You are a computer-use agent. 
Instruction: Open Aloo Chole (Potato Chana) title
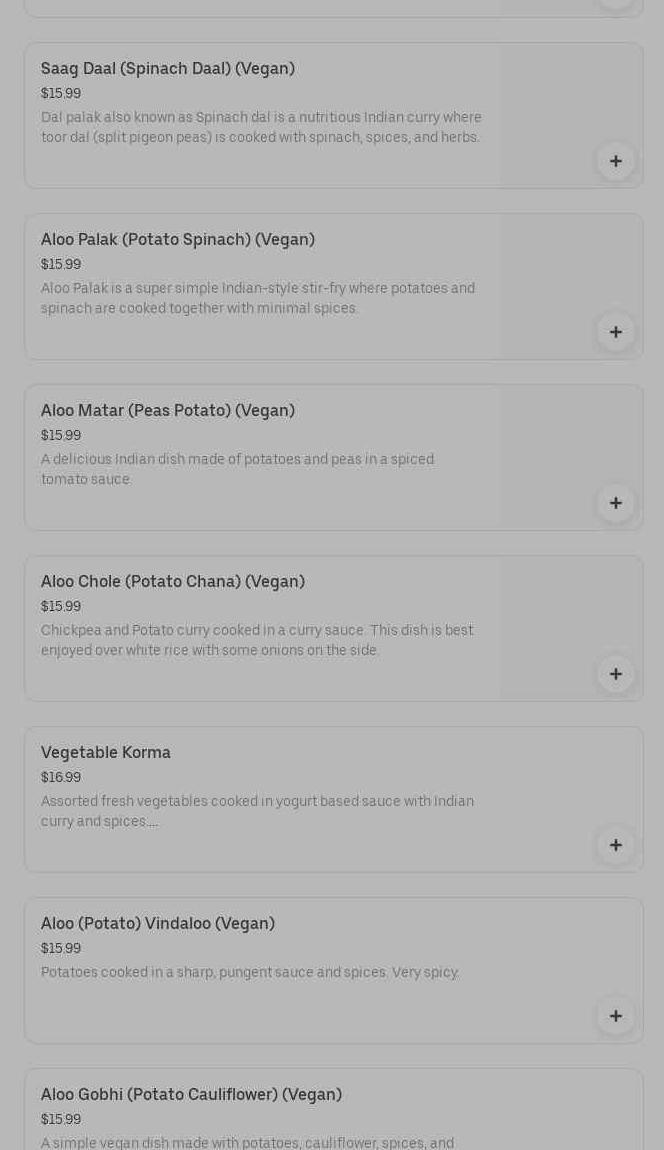(x=173, y=582)
